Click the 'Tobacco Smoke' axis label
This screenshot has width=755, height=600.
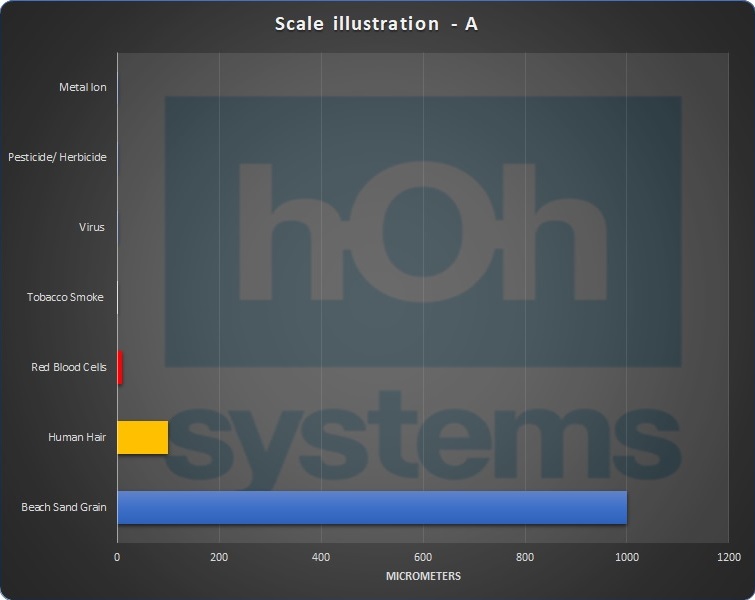[x=65, y=297]
